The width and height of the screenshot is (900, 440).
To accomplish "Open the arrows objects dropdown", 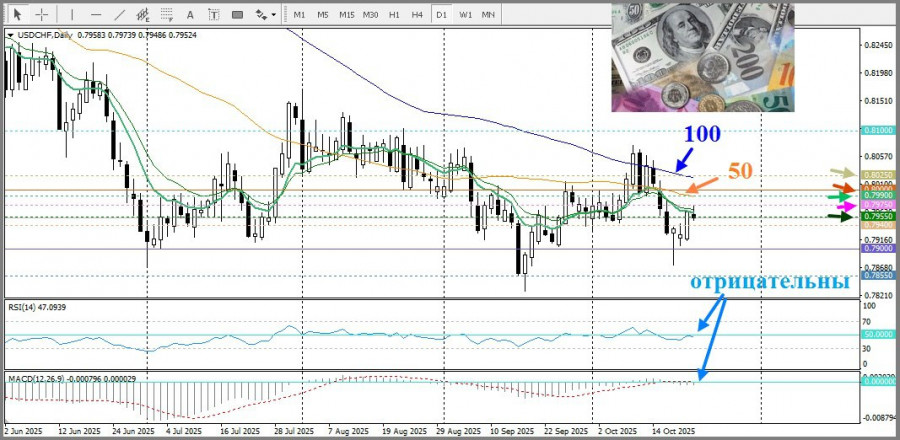I will 265,15.
